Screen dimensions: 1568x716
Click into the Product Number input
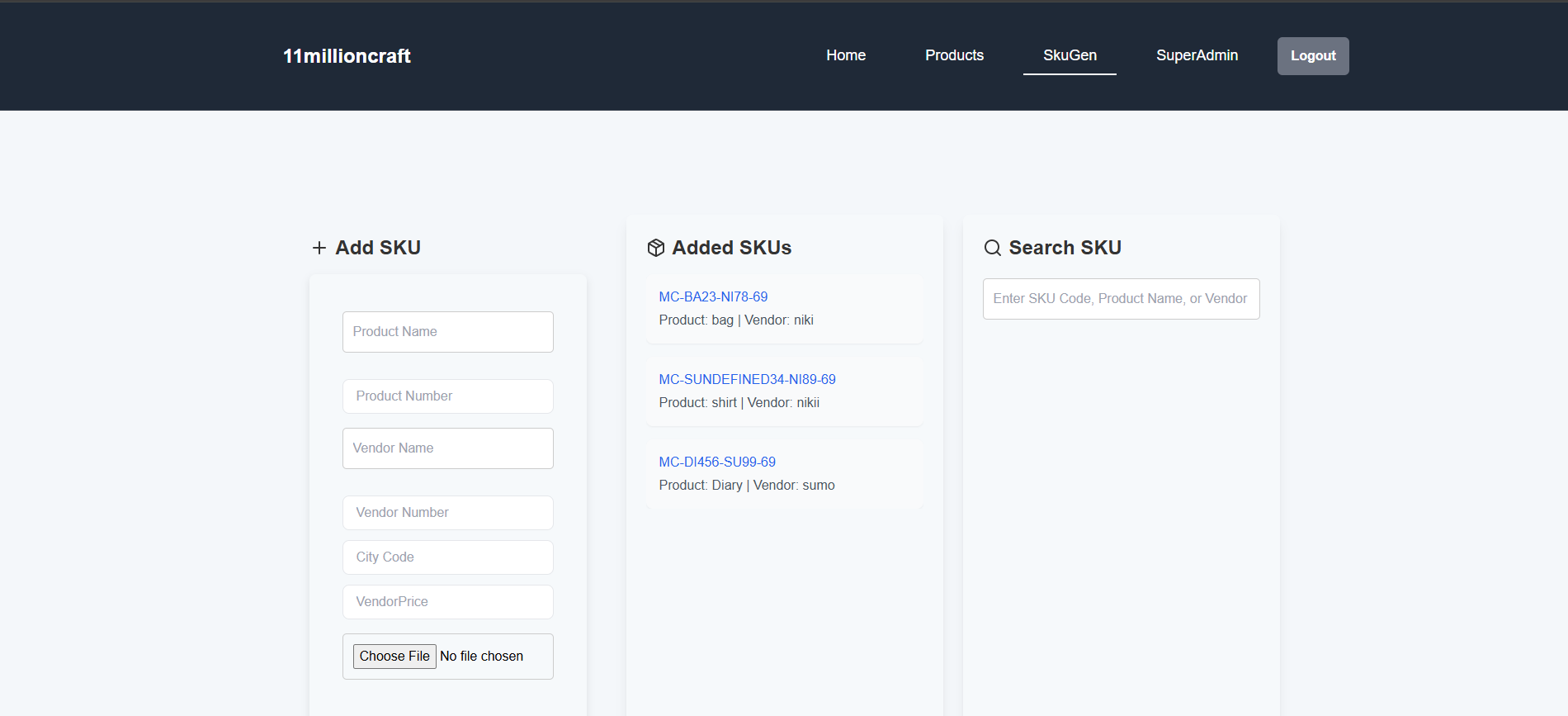click(447, 396)
